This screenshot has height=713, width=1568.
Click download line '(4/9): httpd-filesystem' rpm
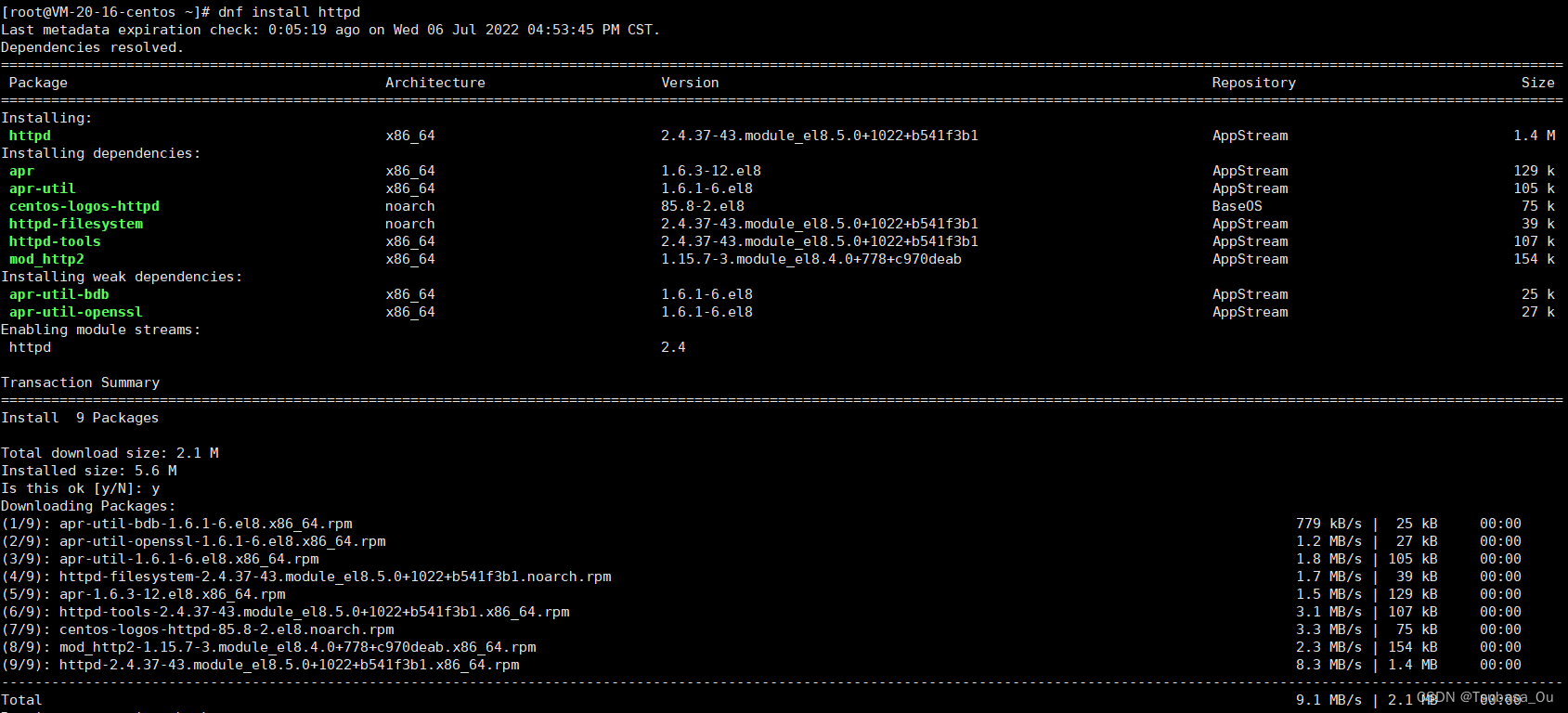click(306, 577)
